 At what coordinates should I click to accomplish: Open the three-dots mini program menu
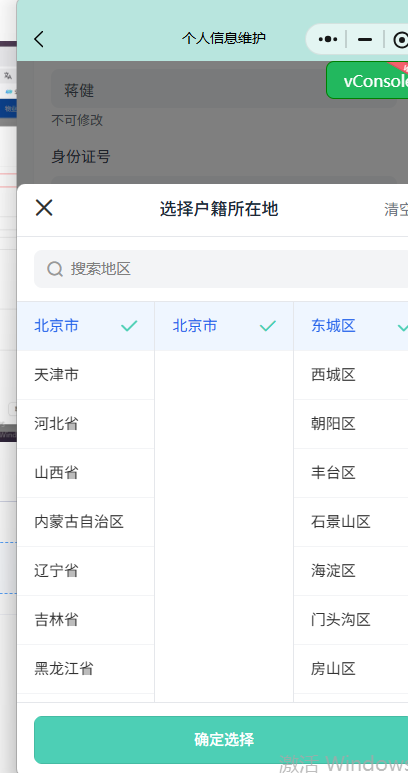coord(328,39)
